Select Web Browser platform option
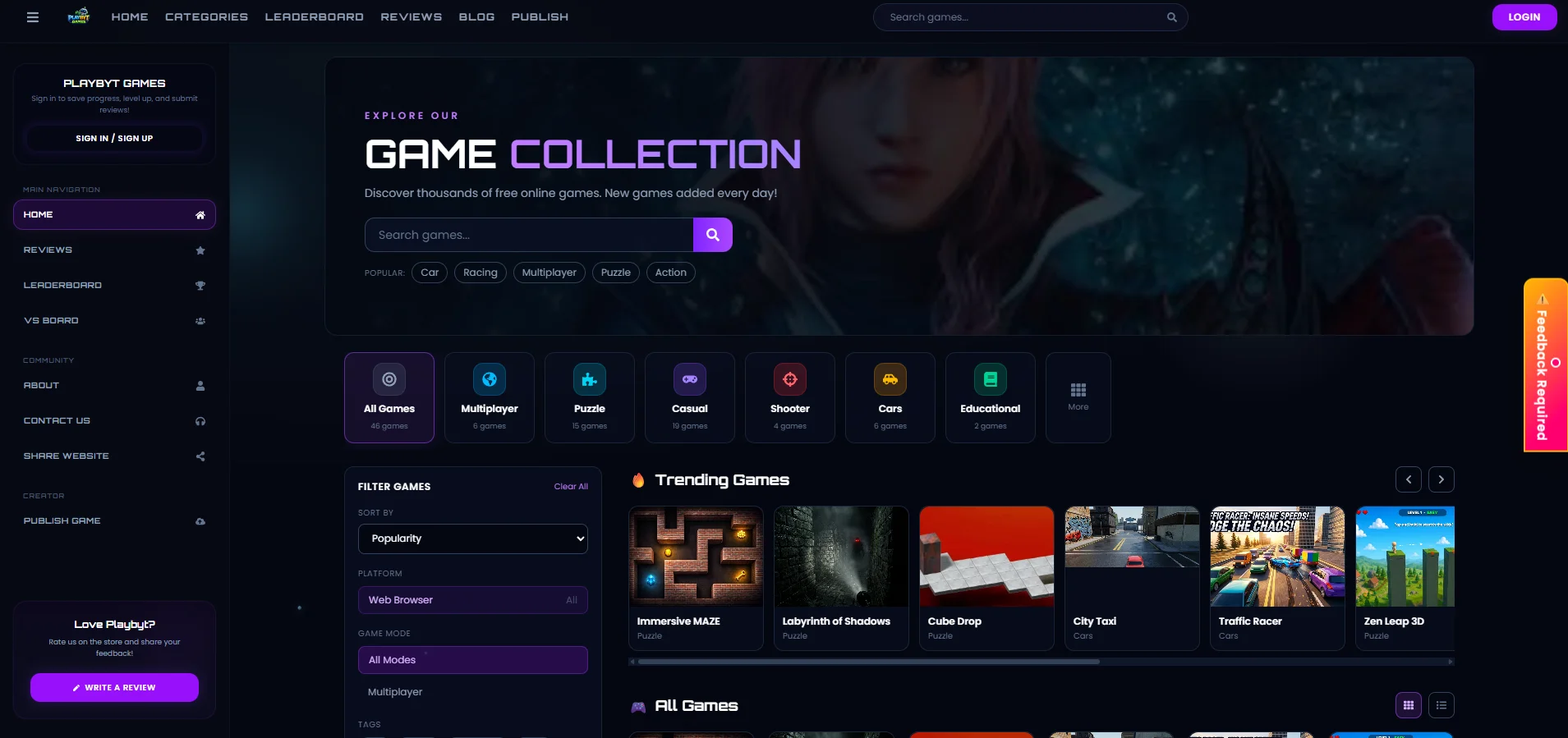The image size is (1568, 738). 473,600
